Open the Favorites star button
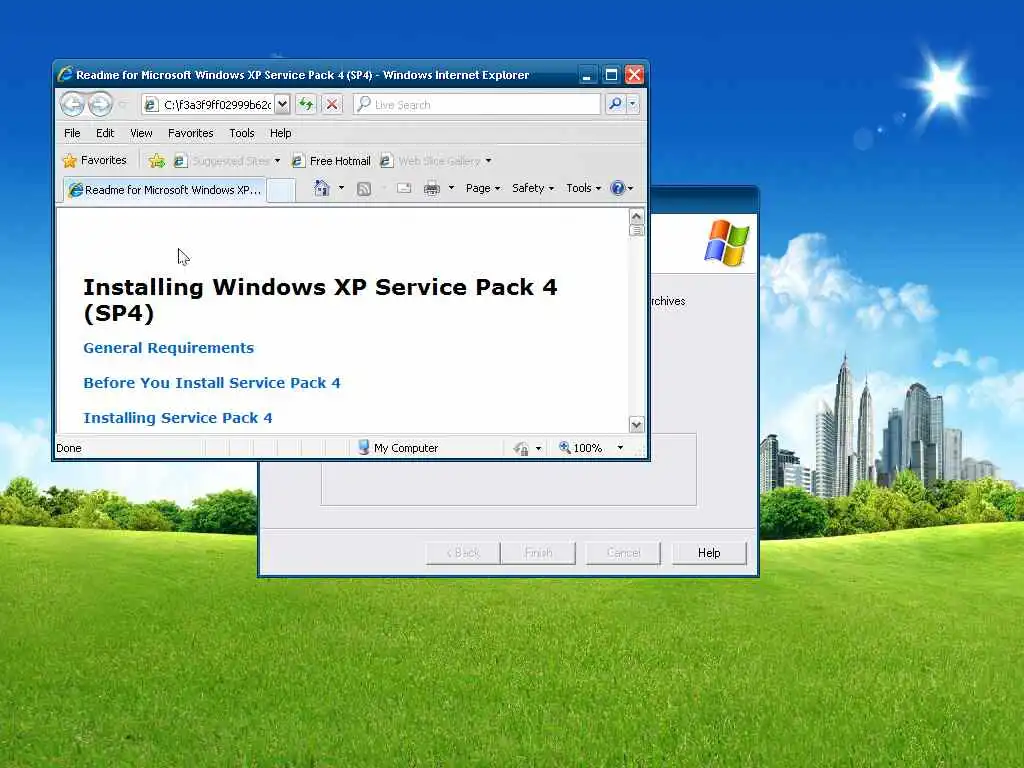1024x768 pixels. pos(95,160)
